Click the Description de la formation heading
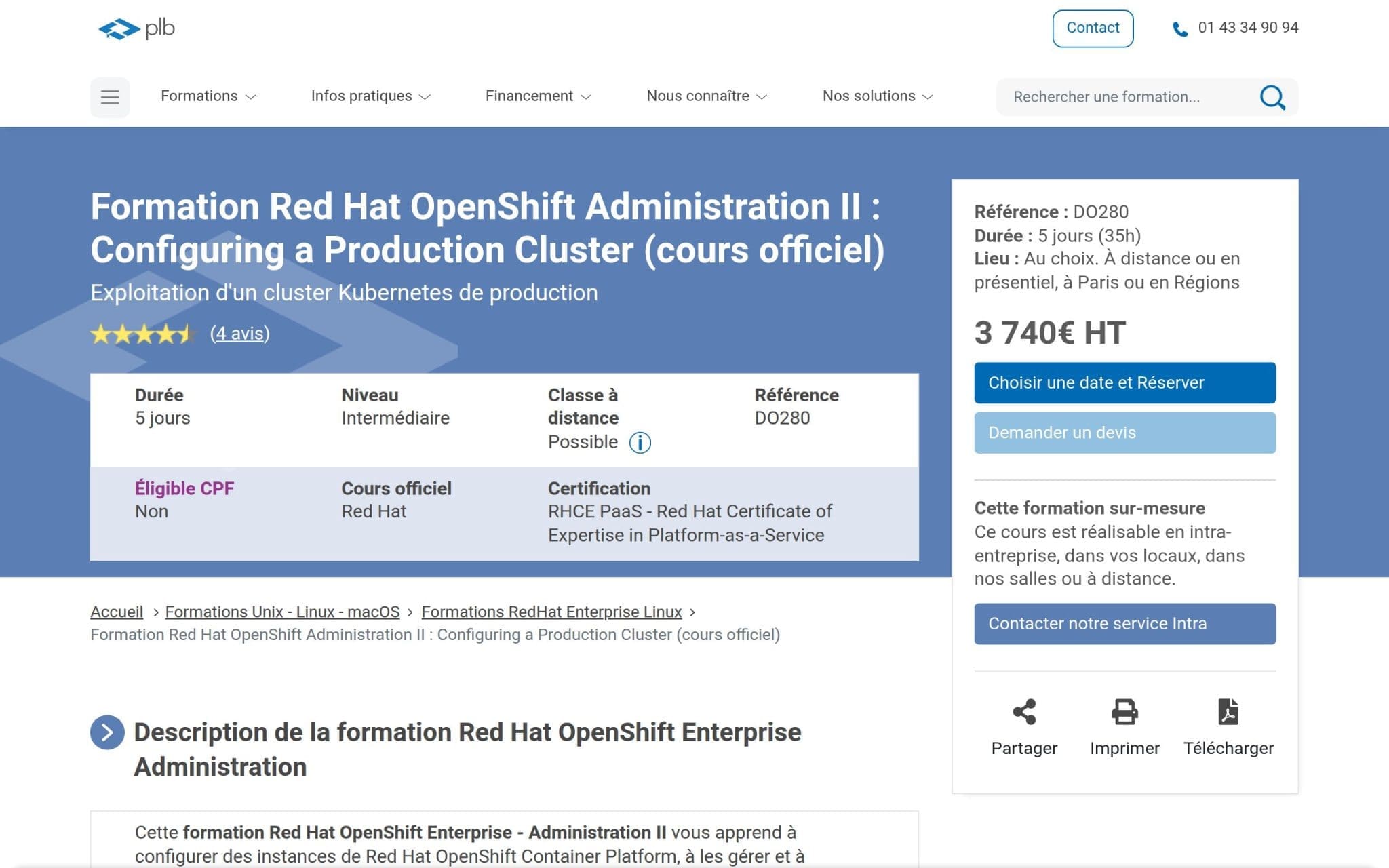Screen dimensions: 1389x868 (467, 749)
